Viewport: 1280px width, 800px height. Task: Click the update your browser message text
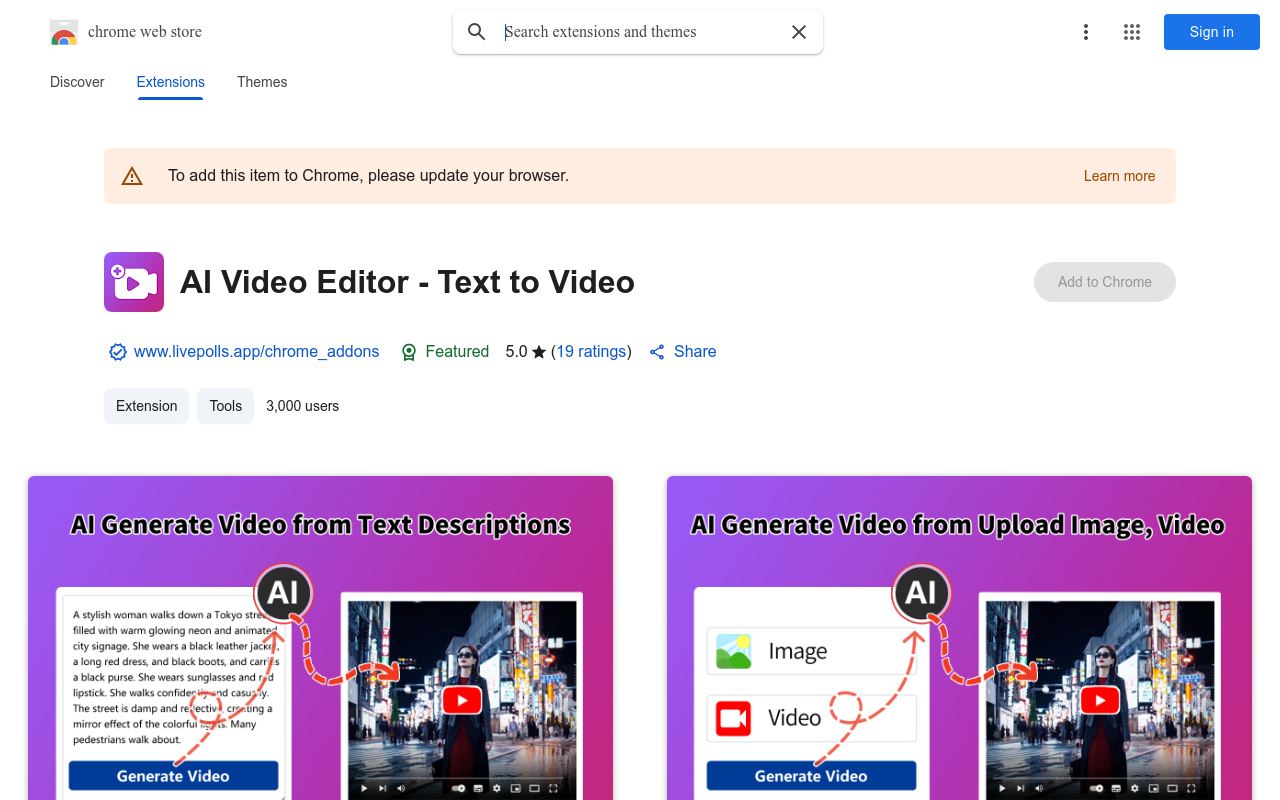[x=368, y=176]
